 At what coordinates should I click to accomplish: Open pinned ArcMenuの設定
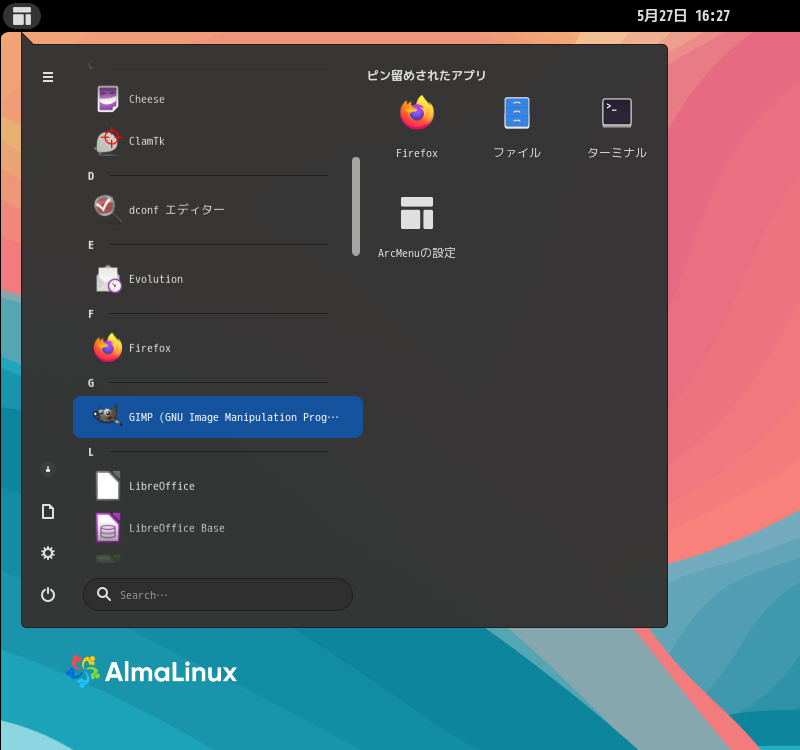[x=417, y=227]
